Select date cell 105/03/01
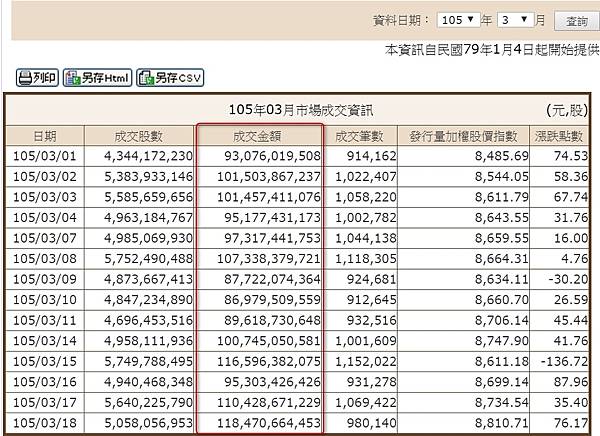The image size is (600, 436). click(x=45, y=156)
